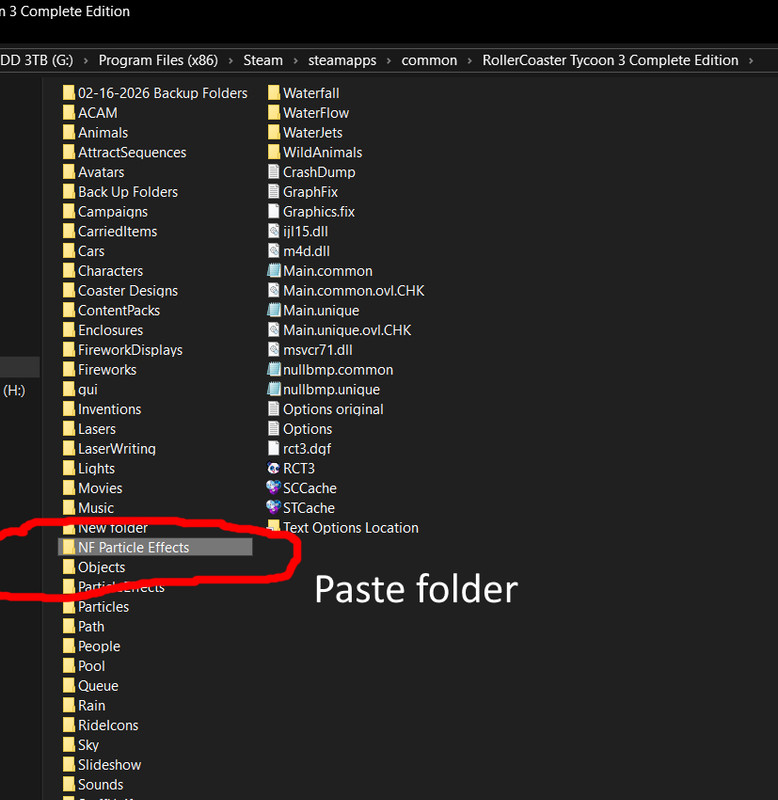778x800 pixels.
Task: Click the rct3.dgf file icon
Action: [x=274, y=448]
